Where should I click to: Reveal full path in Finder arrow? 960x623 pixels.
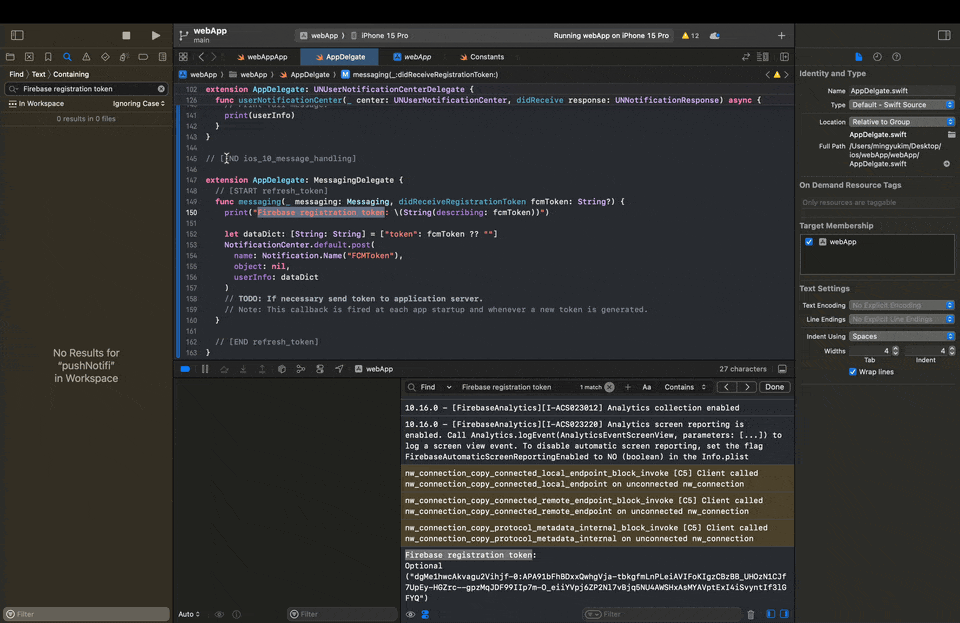[x=947, y=164]
